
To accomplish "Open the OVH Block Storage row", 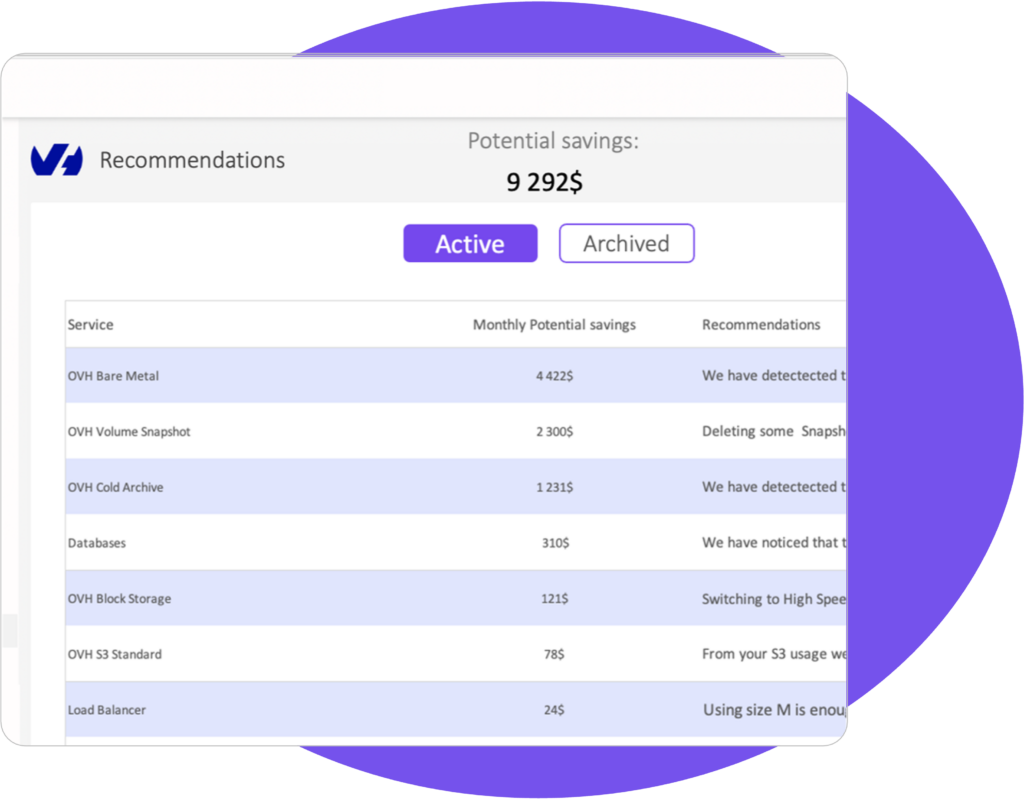I will (x=456, y=598).
